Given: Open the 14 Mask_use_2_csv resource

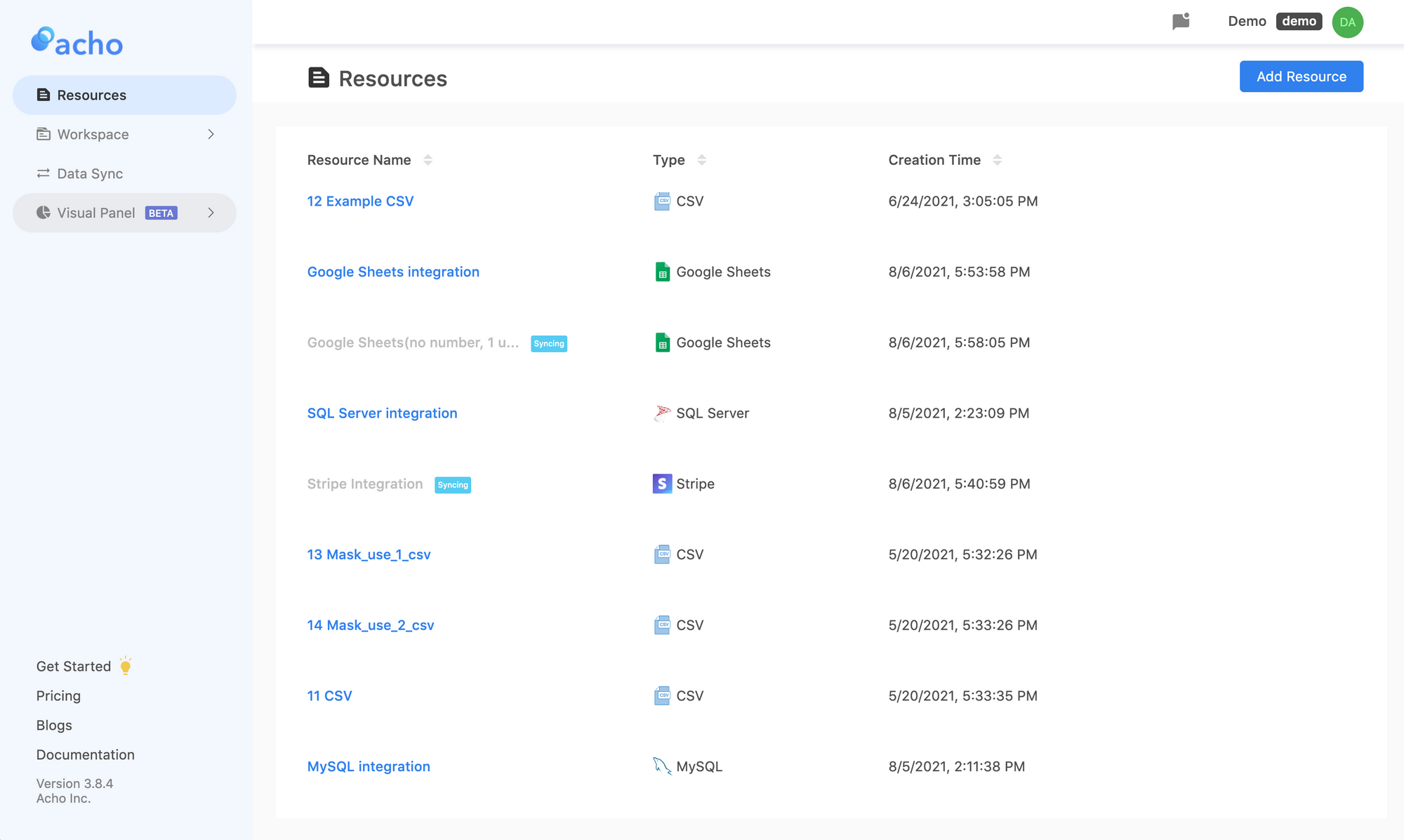Looking at the screenshot, I should pyautogui.click(x=371, y=625).
